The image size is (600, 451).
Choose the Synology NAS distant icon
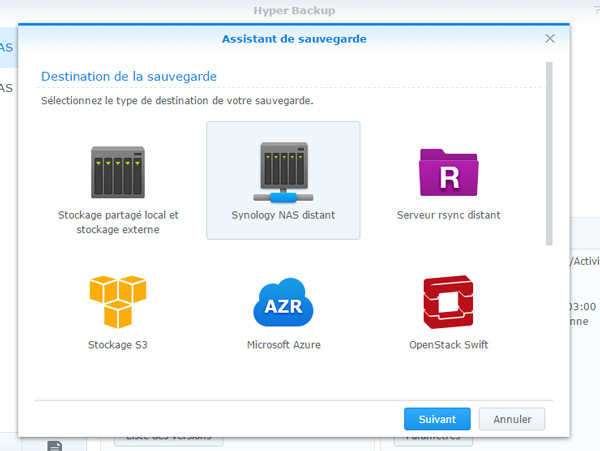pyautogui.click(x=283, y=172)
